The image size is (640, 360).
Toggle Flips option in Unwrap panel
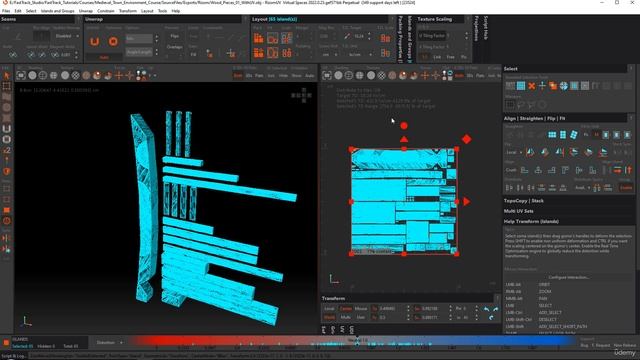pyautogui.click(x=174, y=36)
